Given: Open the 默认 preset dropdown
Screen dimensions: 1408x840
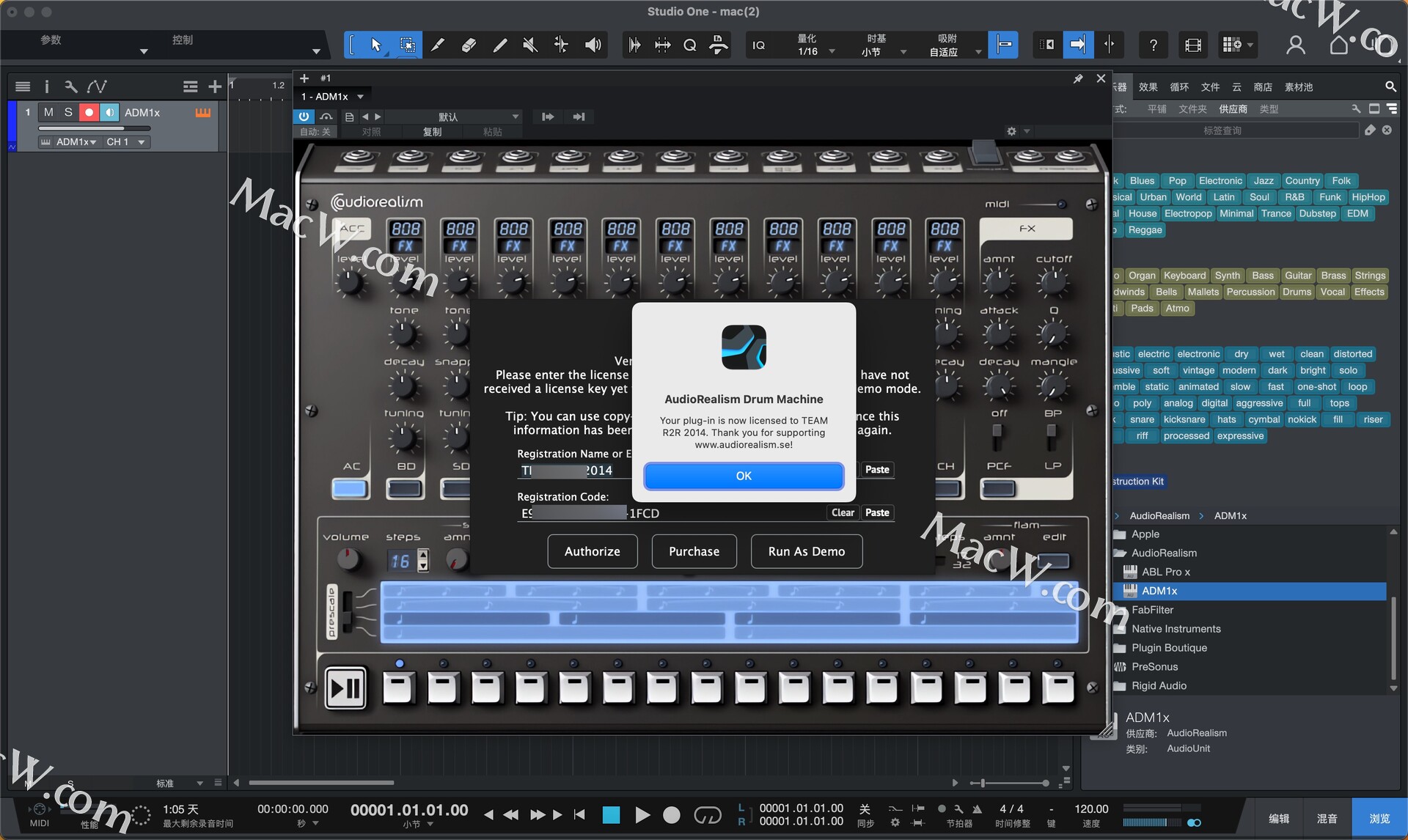Looking at the screenshot, I should [453, 117].
